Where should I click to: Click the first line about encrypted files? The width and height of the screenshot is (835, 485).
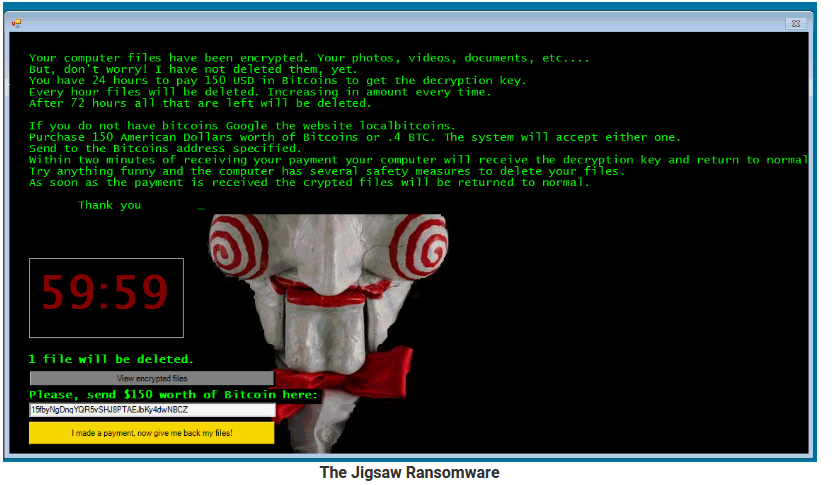(x=309, y=58)
